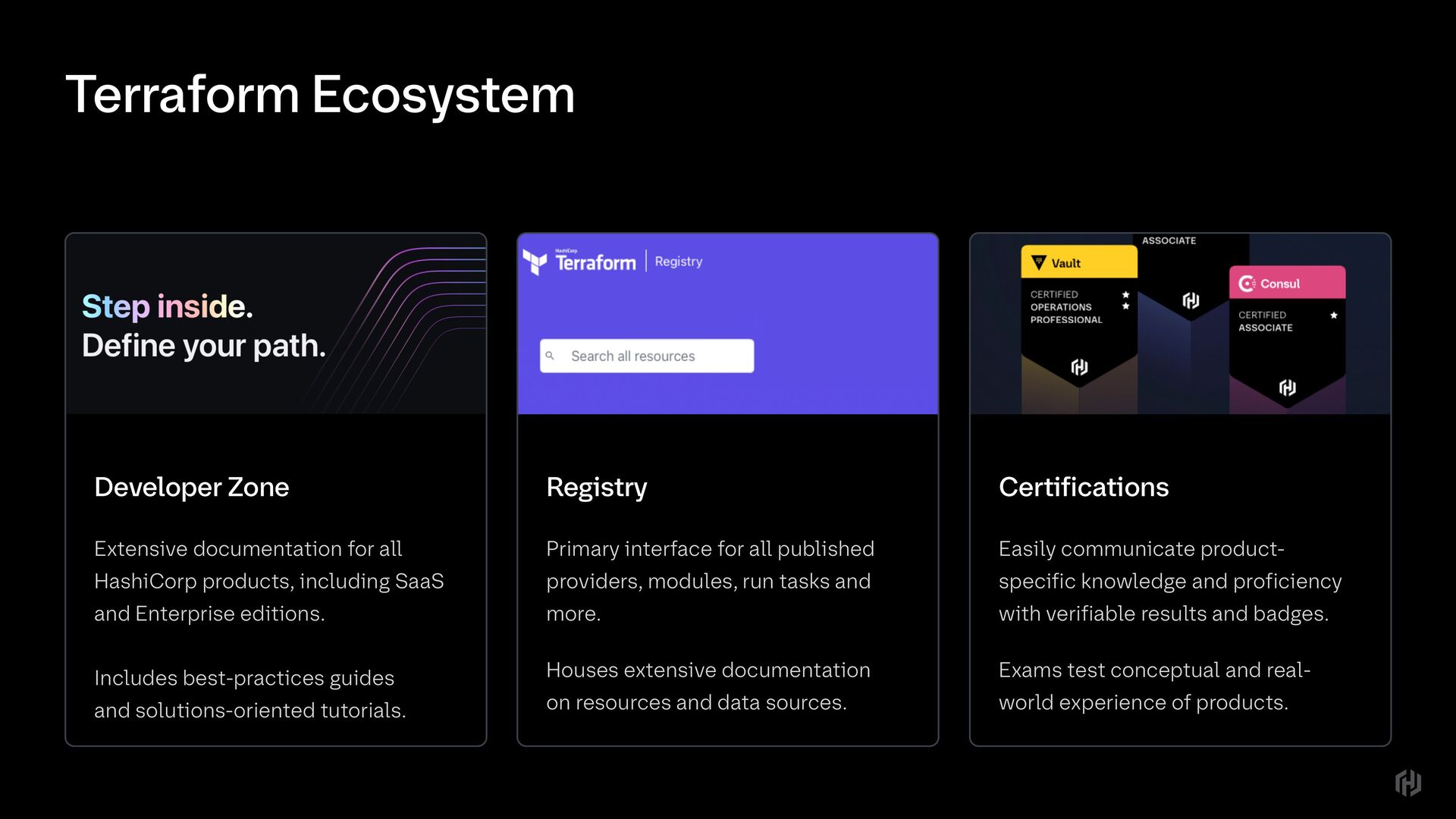Click the star on the Consul badge
The image size is (1456, 819).
click(1334, 315)
